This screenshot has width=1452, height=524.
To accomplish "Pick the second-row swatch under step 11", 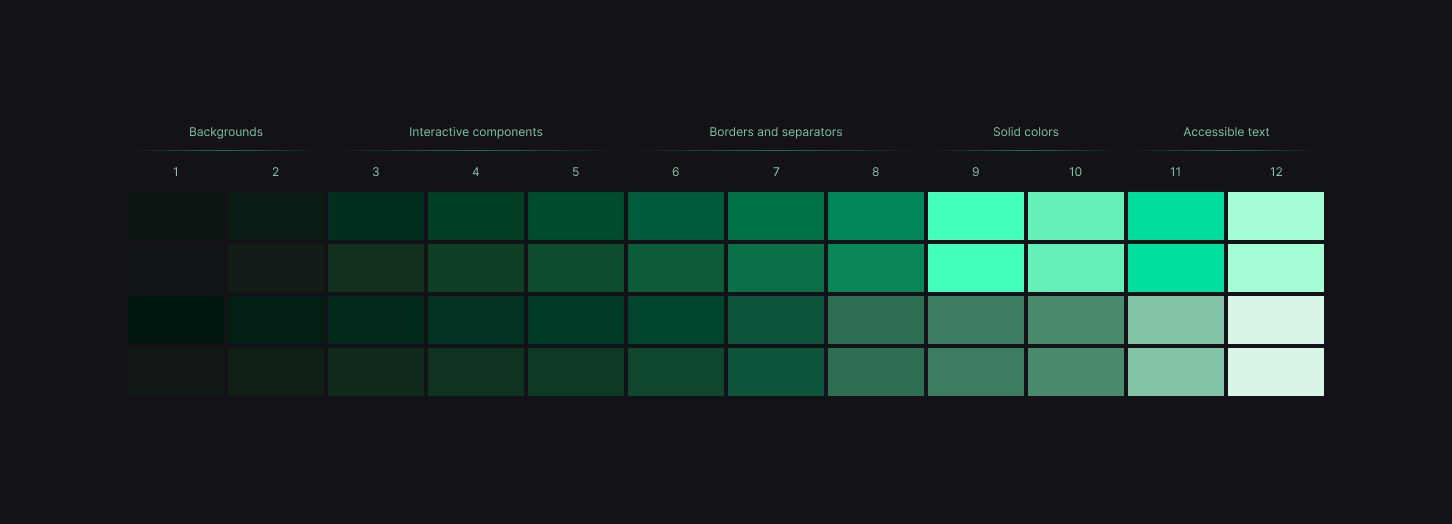I will point(1176,268).
